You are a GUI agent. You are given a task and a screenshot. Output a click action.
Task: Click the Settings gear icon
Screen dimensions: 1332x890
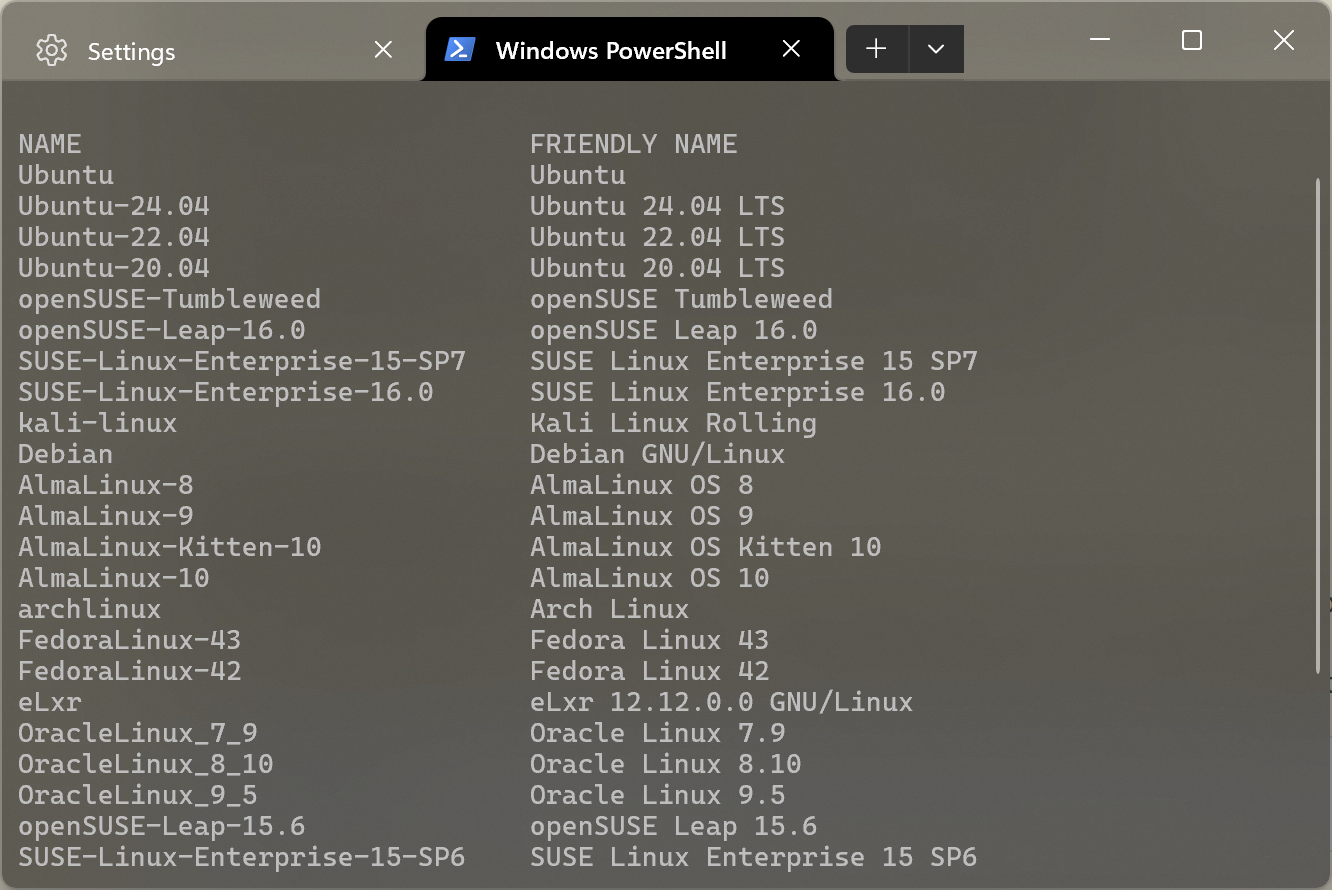click(51, 50)
